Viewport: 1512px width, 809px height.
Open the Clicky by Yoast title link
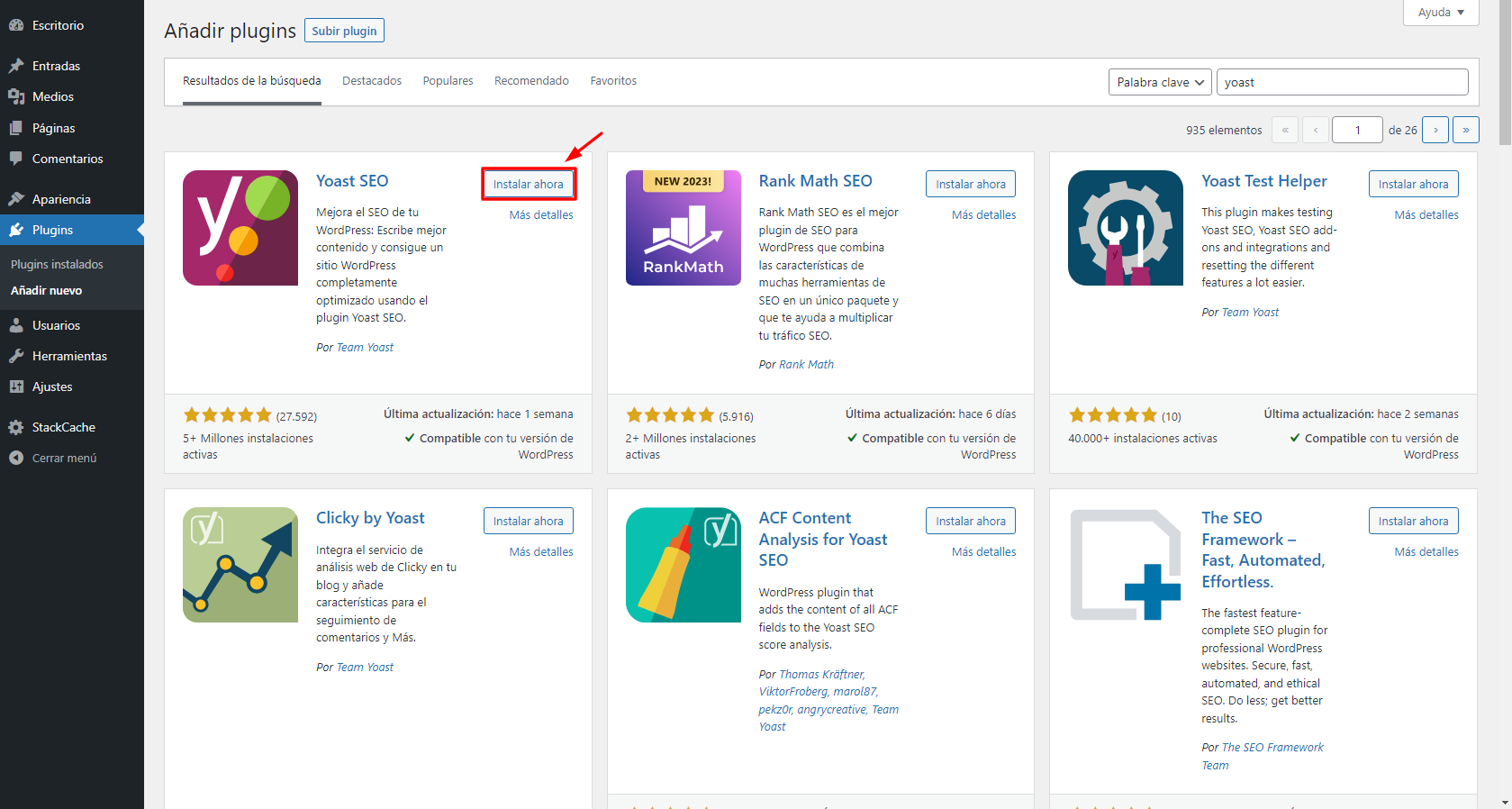pyautogui.click(x=370, y=518)
